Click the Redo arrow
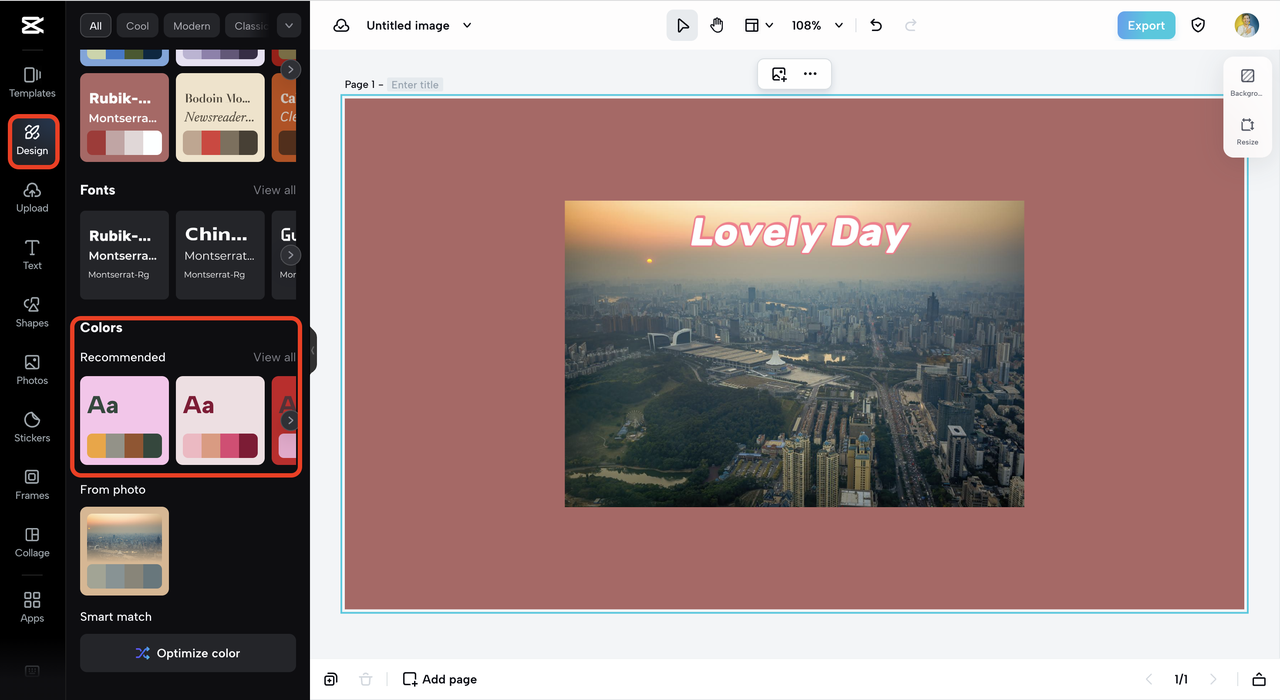This screenshot has height=700, width=1280. (910, 25)
